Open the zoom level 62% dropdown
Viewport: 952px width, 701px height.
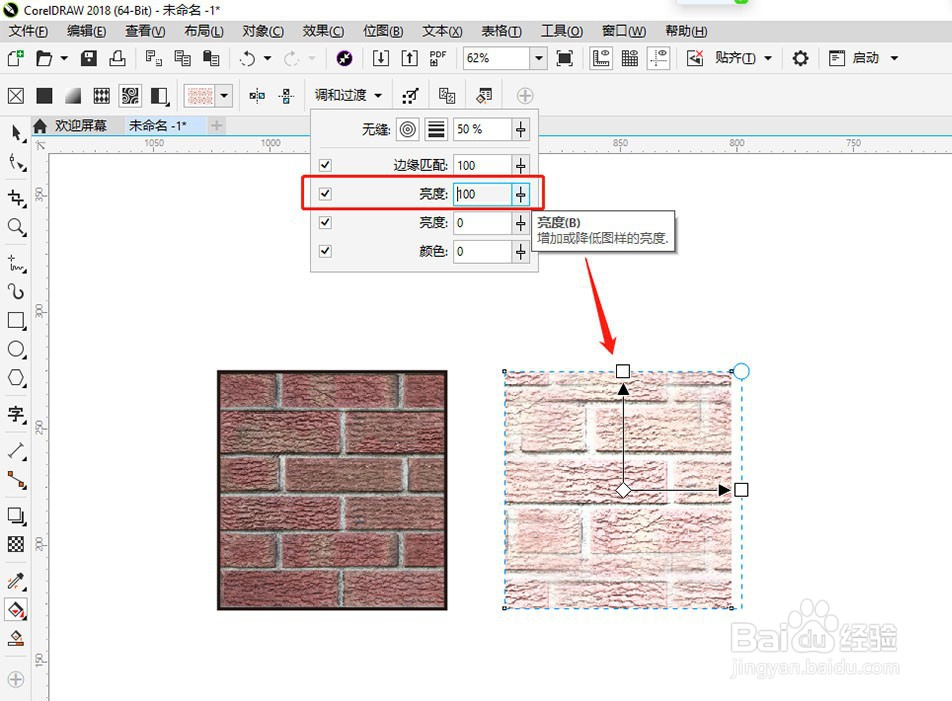539,58
